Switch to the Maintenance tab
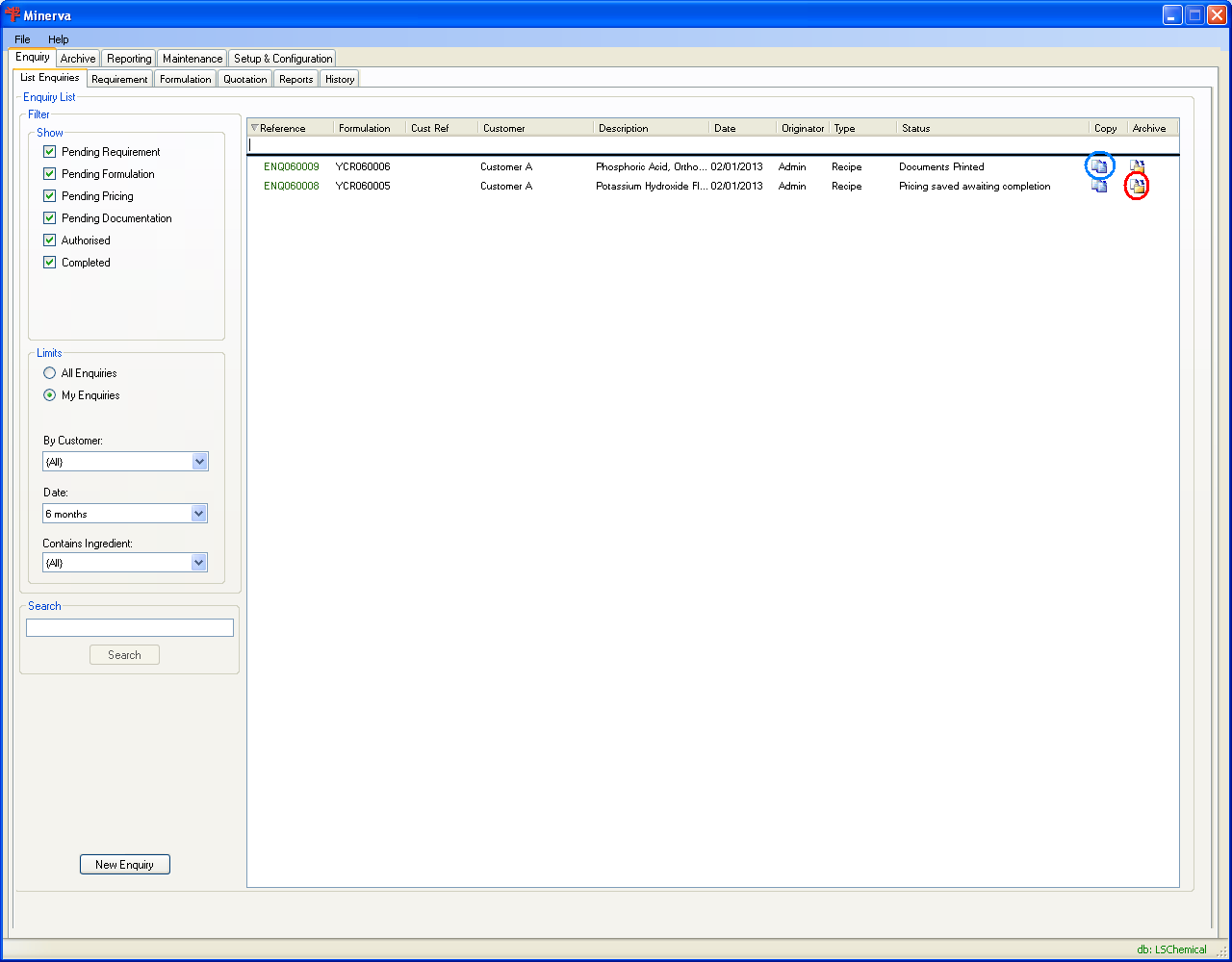Image resolution: width=1232 pixels, height=962 pixels. pyautogui.click(x=192, y=59)
